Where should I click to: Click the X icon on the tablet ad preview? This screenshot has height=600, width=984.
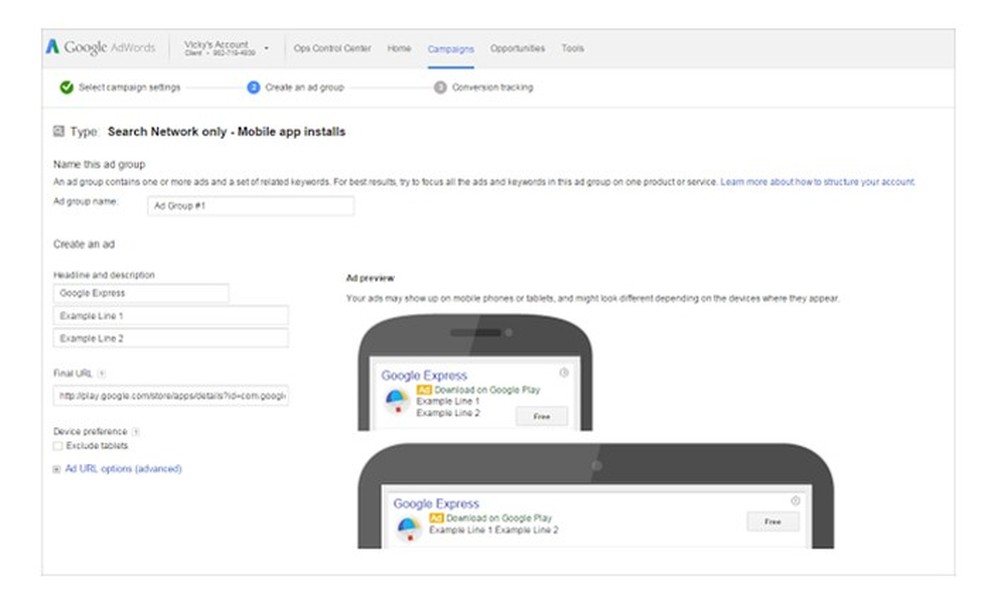[796, 501]
